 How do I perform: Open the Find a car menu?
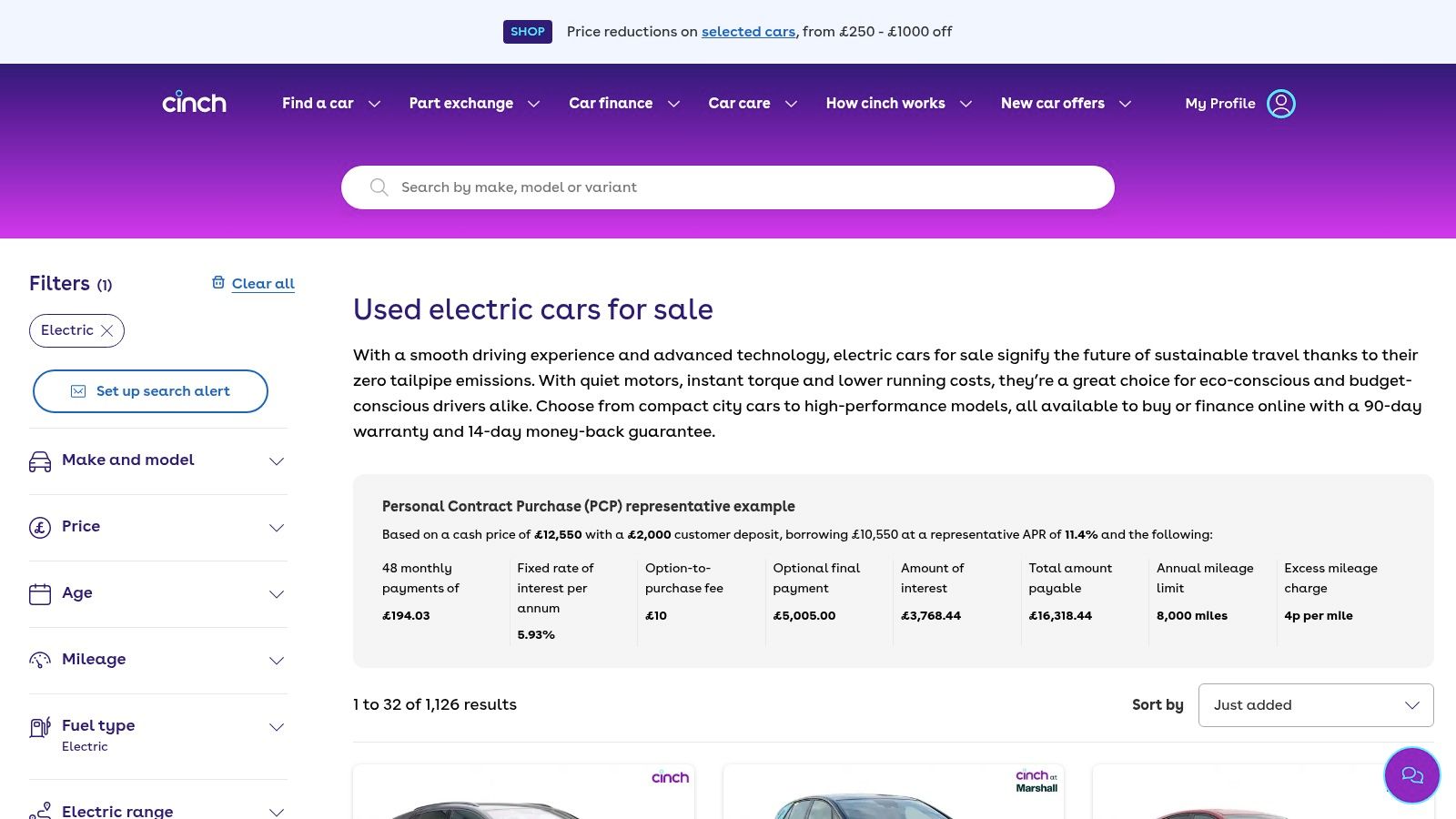[x=331, y=104]
